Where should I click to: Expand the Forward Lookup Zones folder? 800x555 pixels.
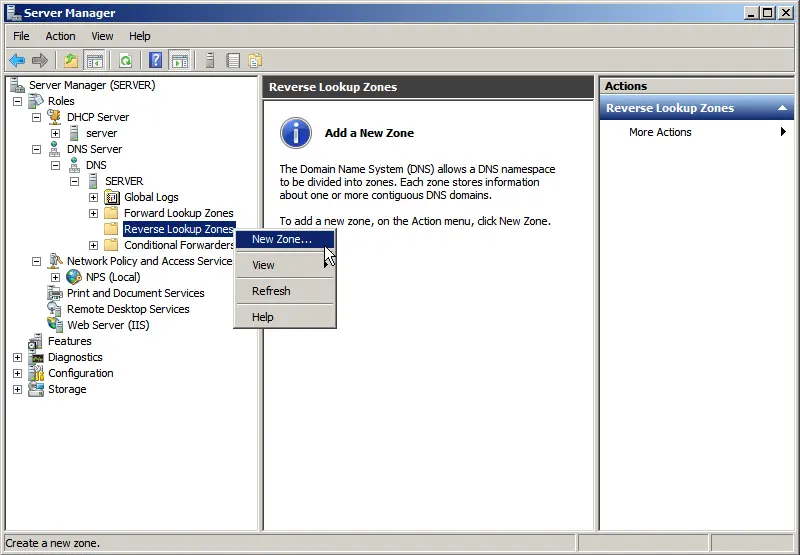pos(93,213)
